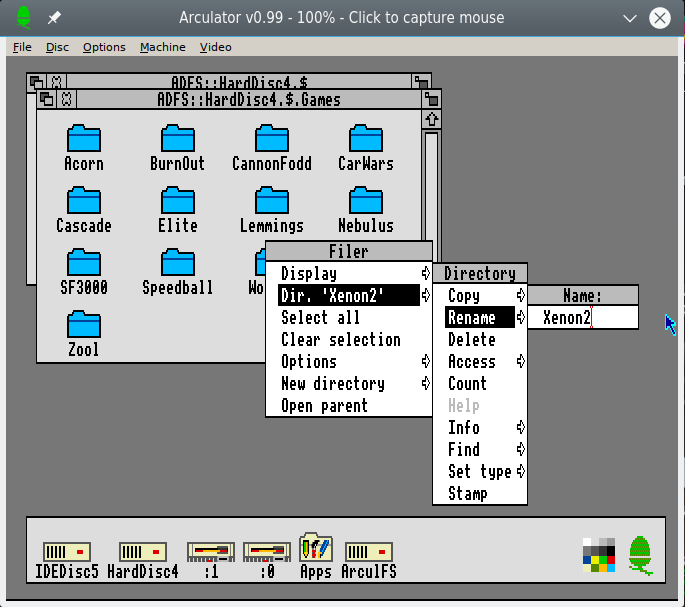Viewport: 685px width, 607px height.
Task: Open the palette display icon on icon bar
Action: (599, 555)
